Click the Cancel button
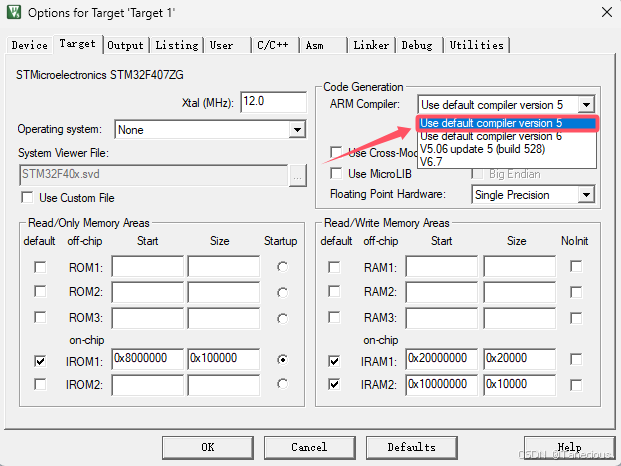 [309, 447]
